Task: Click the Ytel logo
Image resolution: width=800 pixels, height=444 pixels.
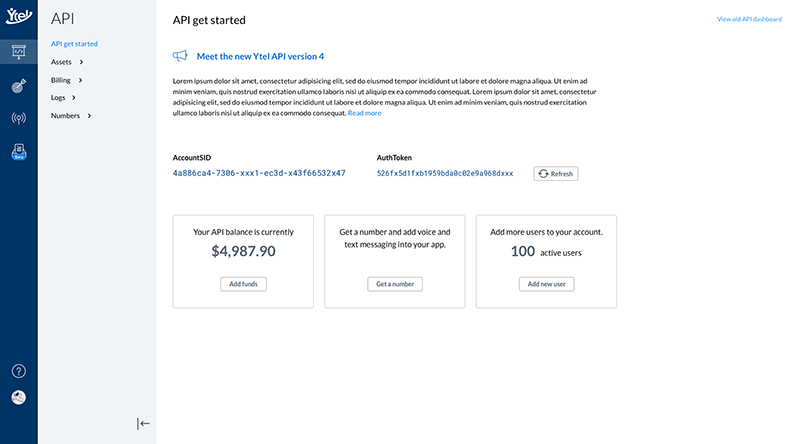Action: coord(18,16)
